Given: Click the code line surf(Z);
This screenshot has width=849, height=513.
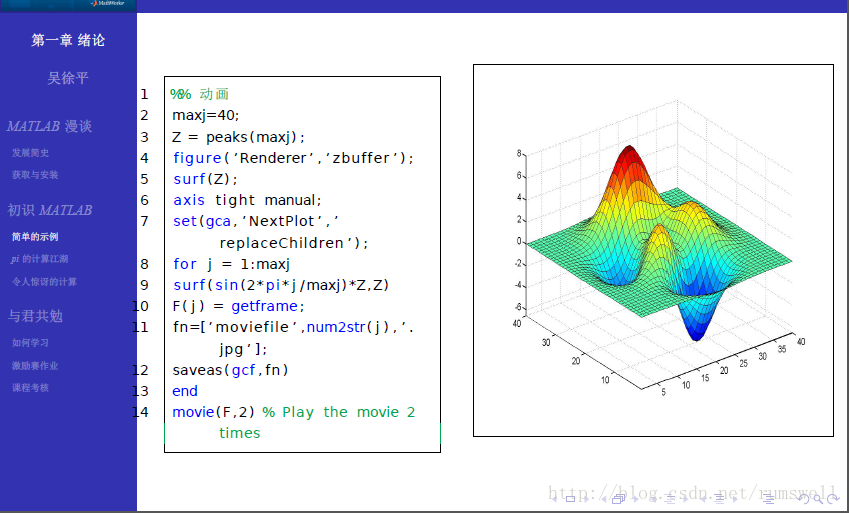Looking at the screenshot, I should point(205,179).
